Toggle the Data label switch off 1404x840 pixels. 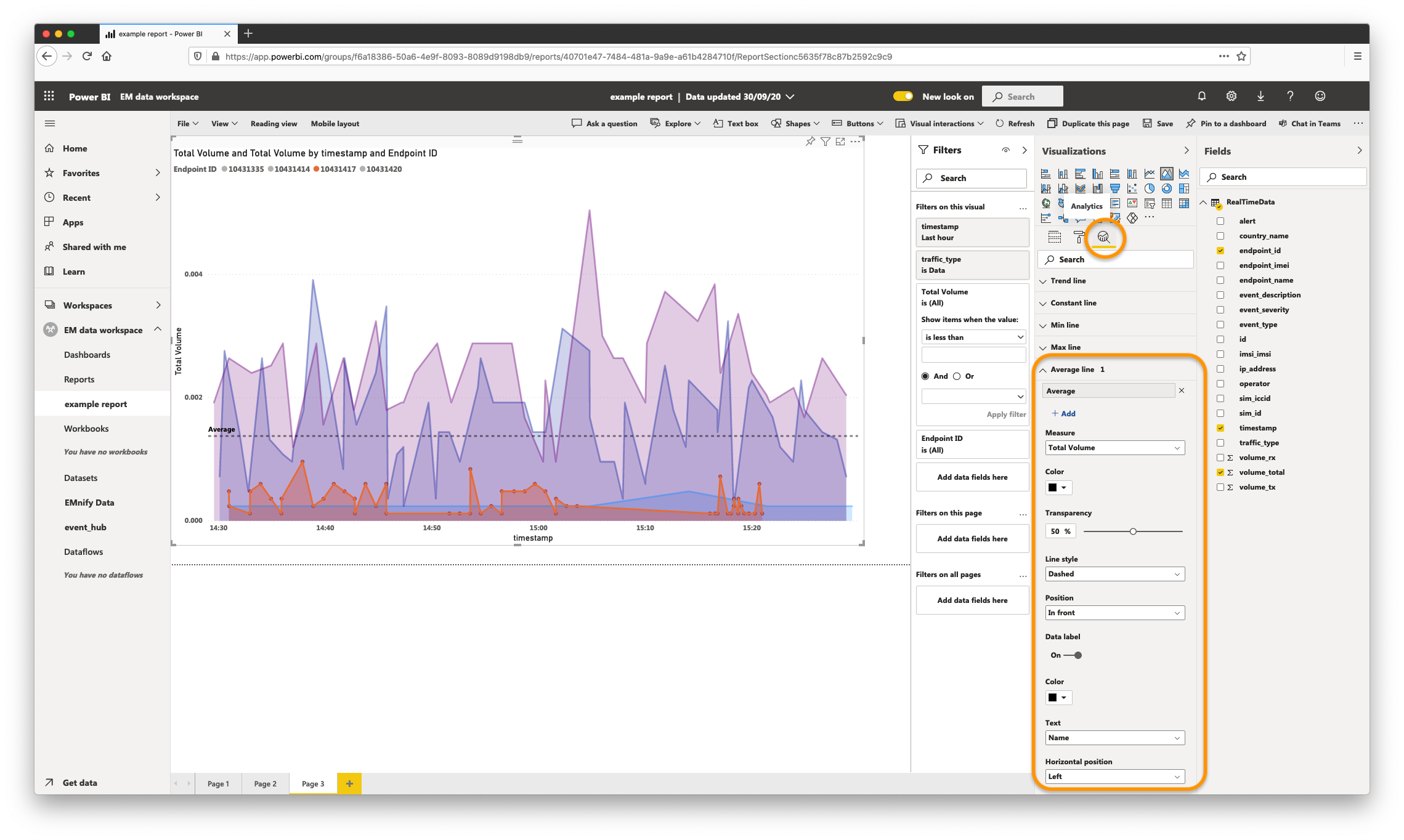click(1073, 655)
